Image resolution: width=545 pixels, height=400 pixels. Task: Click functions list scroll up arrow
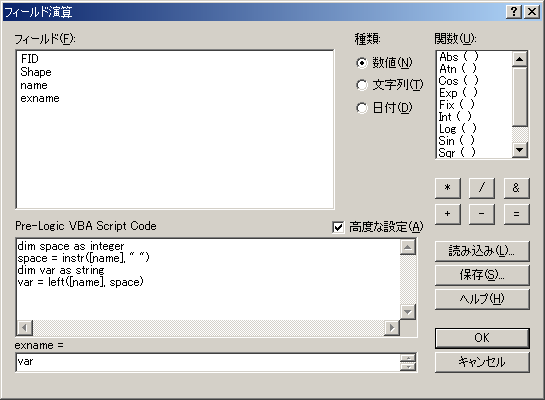(520, 59)
